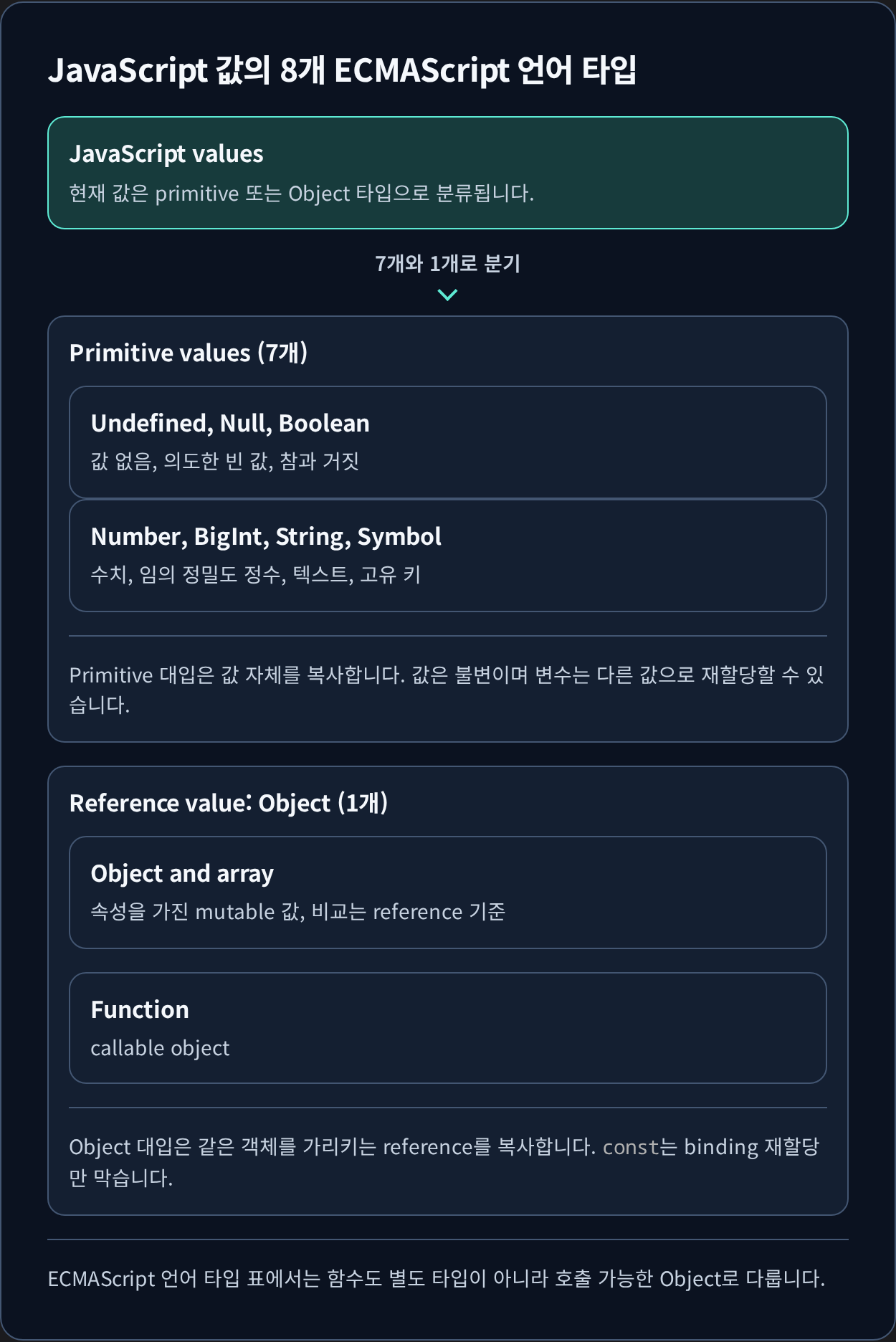Viewport: 896px width, 1342px height.
Task: Select the JavaScript values card
Action: [x=448, y=173]
